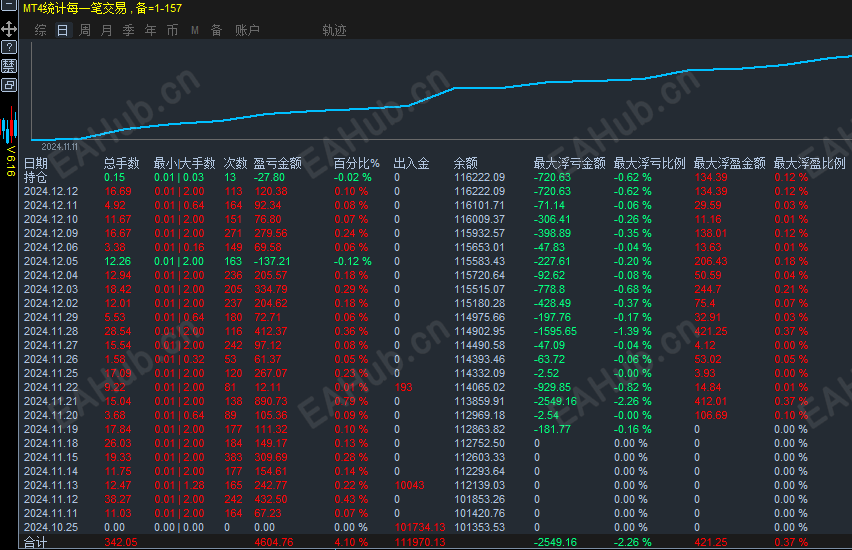Open the 季 quarterly tab
This screenshot has width=852, height=550.
point(128,30)
